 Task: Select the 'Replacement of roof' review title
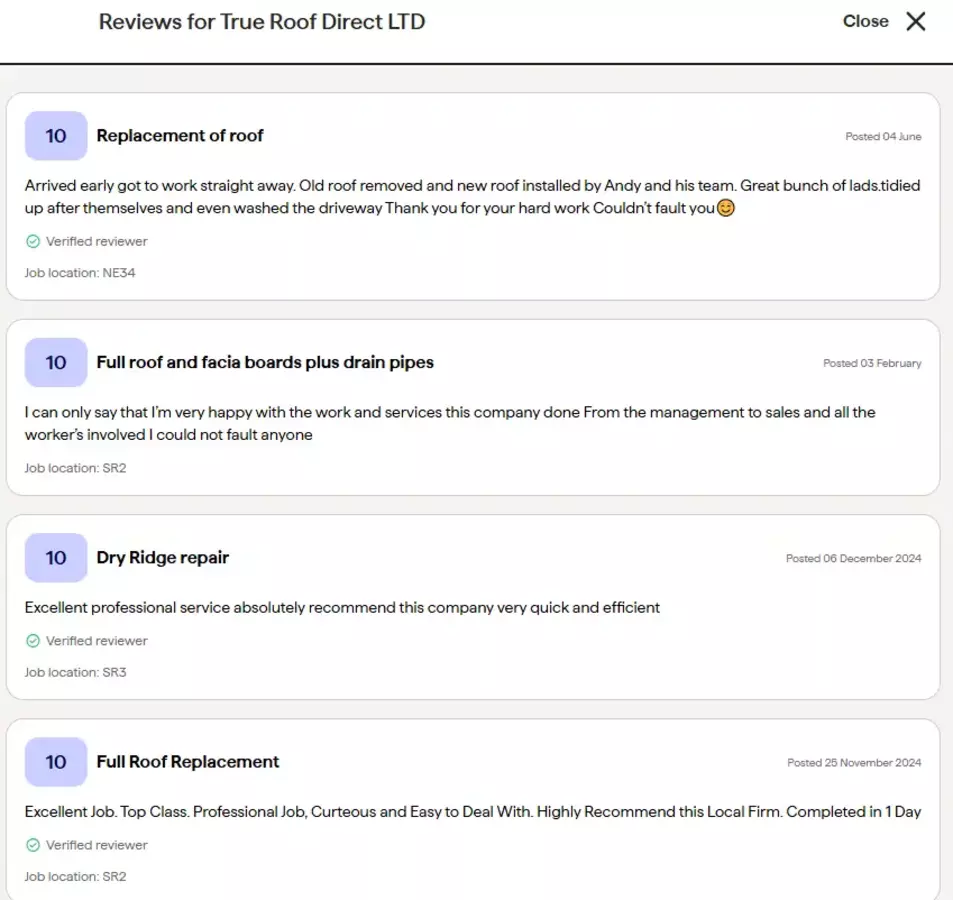pyautogui.click(x=180, y=136)
